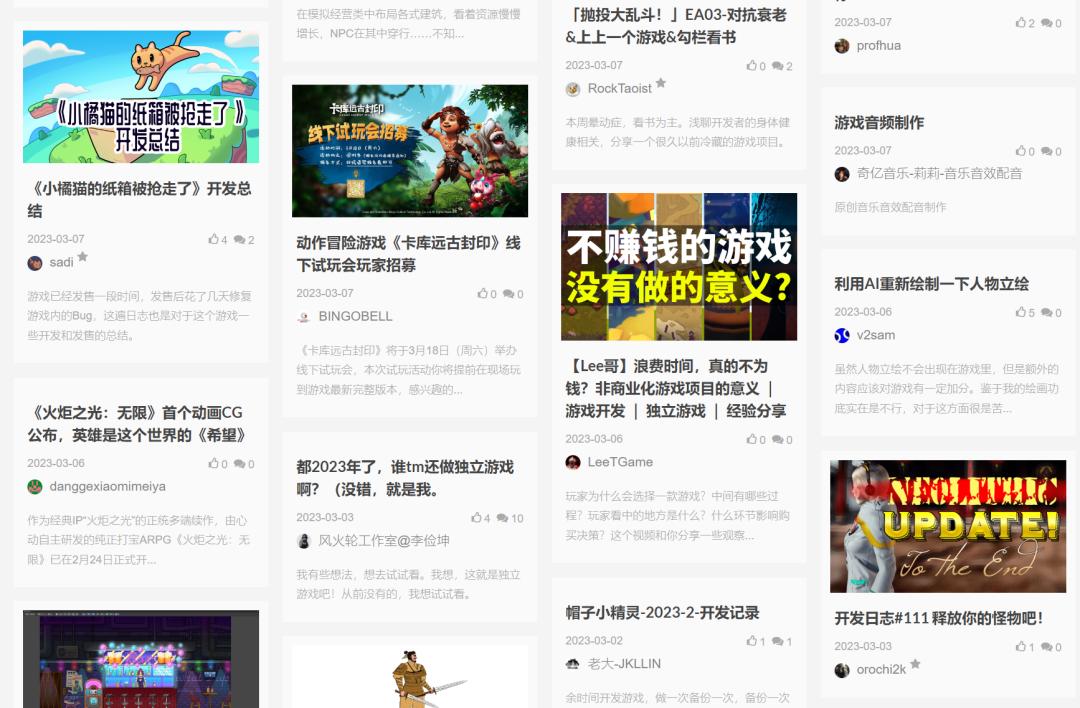Screen dimensions: 1080x708
Task: Click the comment icon showing 10 comments
Action: point(502,518)
